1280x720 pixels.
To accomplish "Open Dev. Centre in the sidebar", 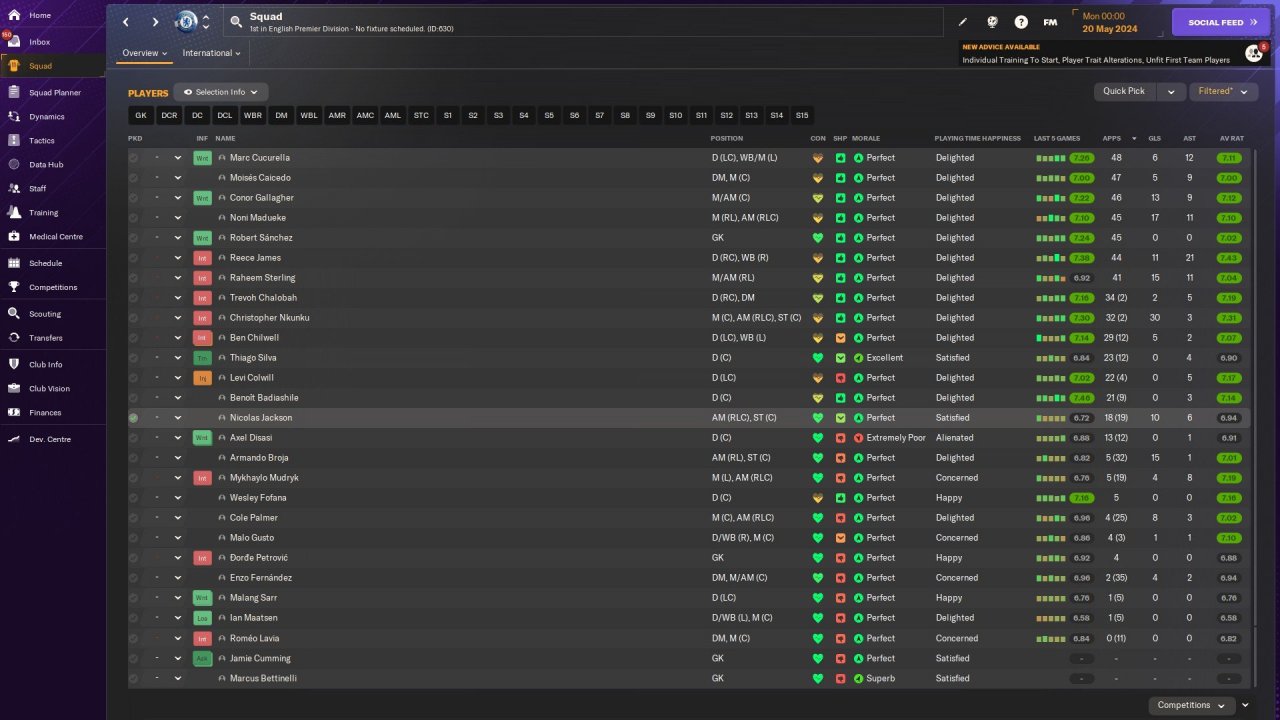I will pos(50,439).
